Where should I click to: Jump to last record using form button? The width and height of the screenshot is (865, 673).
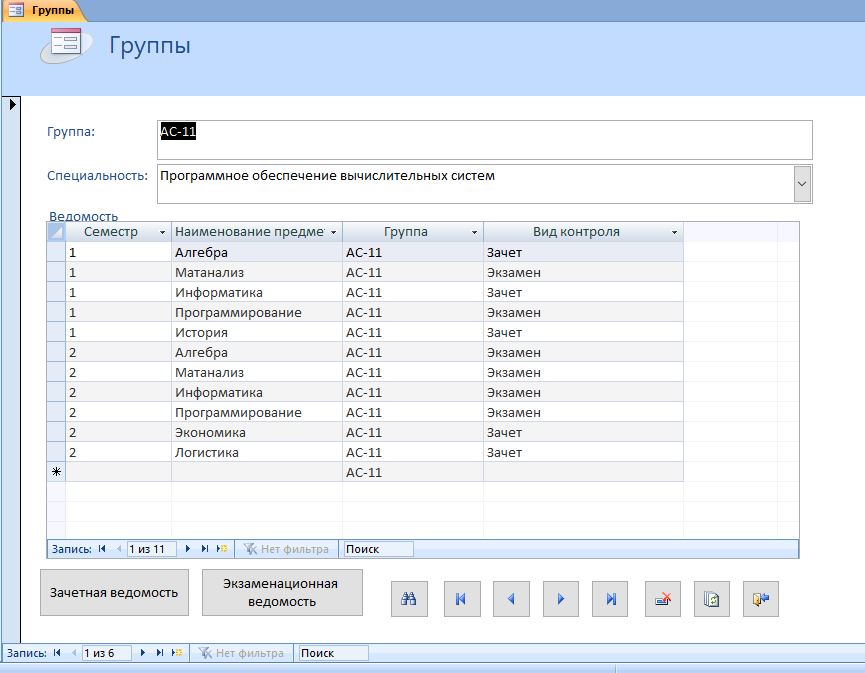click(610, 599)
